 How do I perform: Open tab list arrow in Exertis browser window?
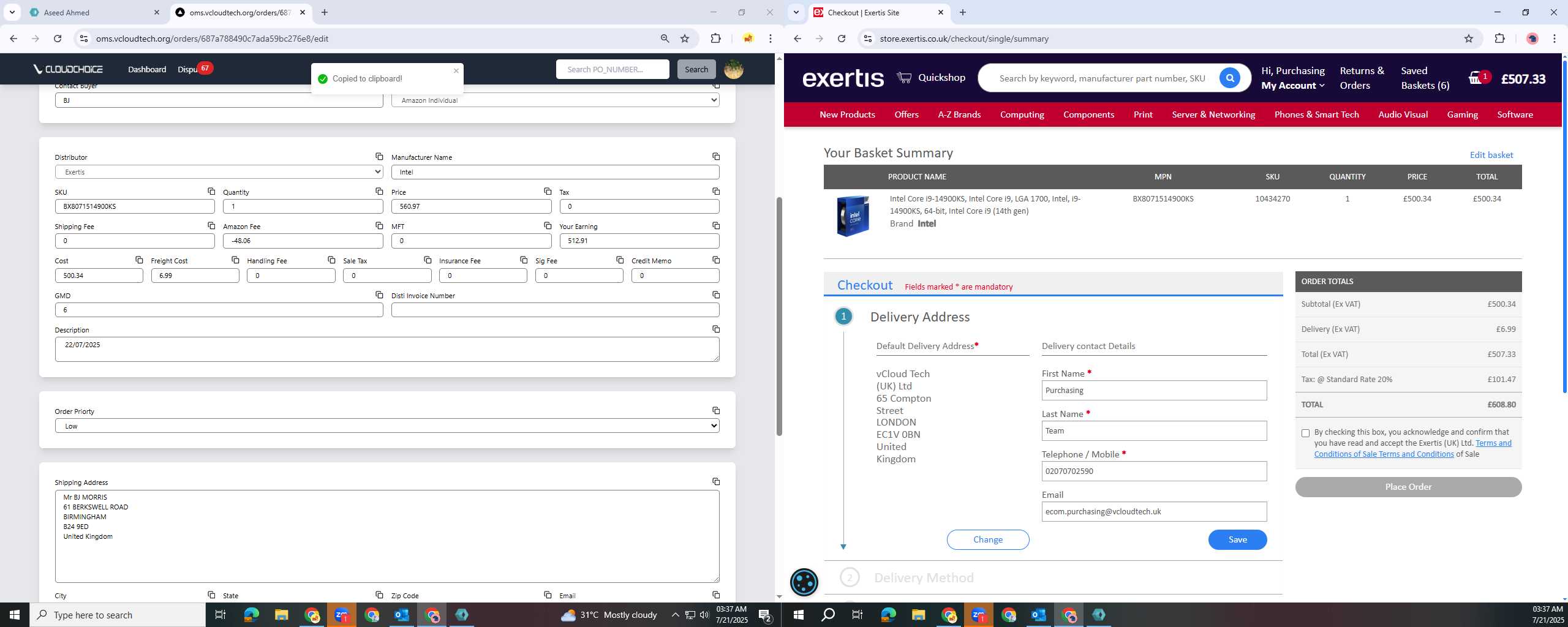pos(796,12)
